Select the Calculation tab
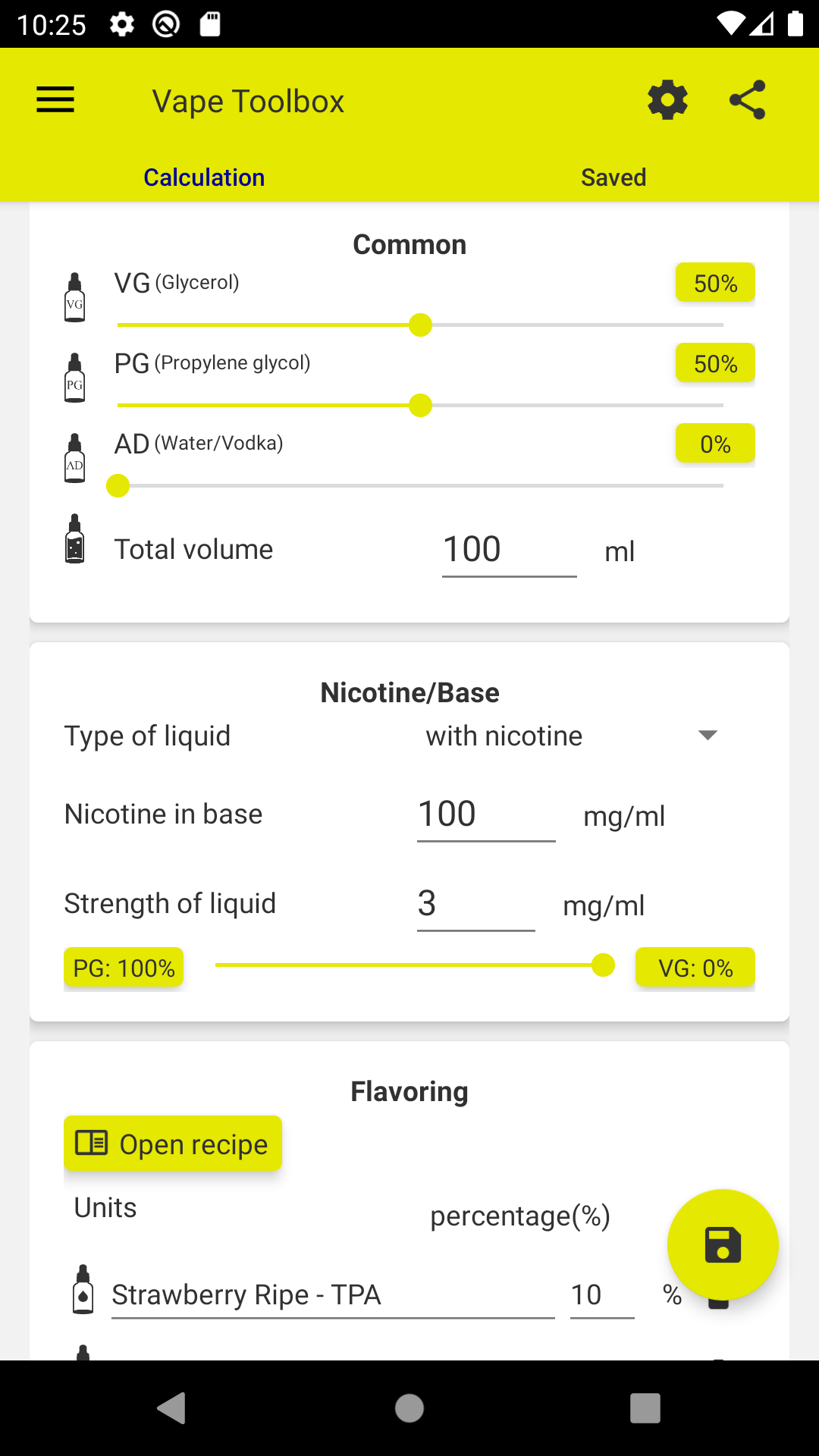Screen dimensions: 819x1456 point(205,177)
